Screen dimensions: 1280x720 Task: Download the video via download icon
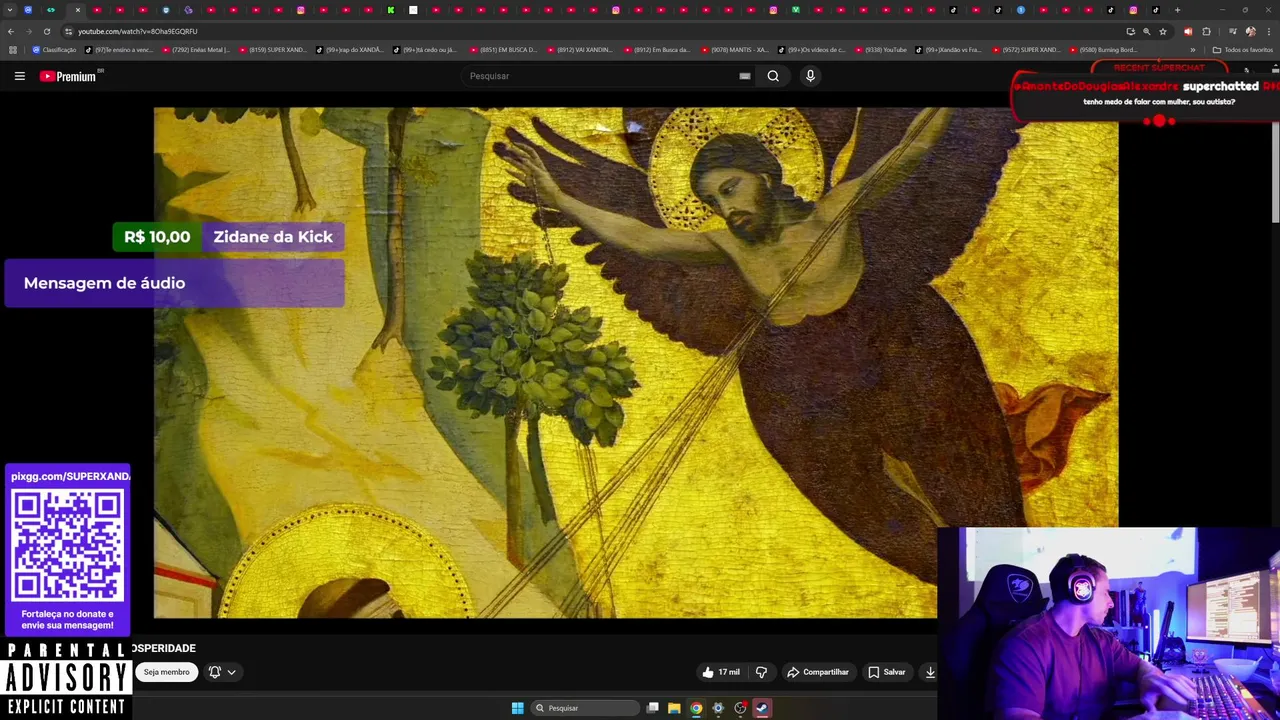(930, 672)
